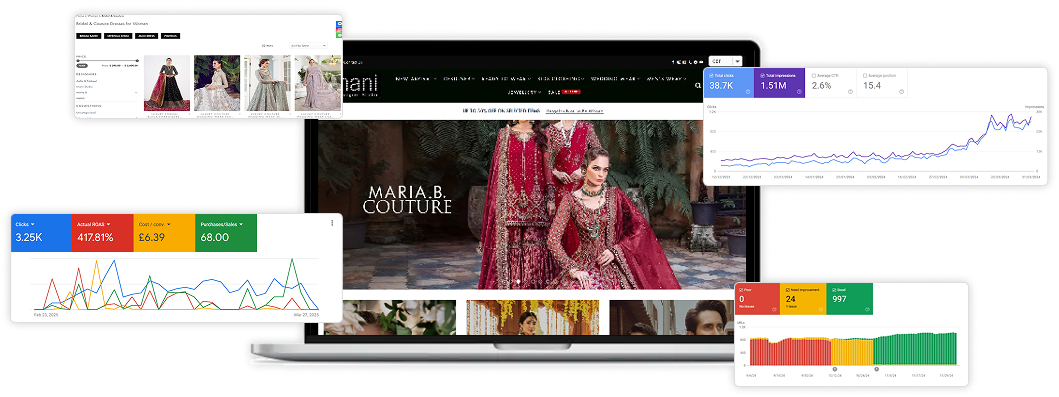Open the currency selector dropdown

pos(725,61)
